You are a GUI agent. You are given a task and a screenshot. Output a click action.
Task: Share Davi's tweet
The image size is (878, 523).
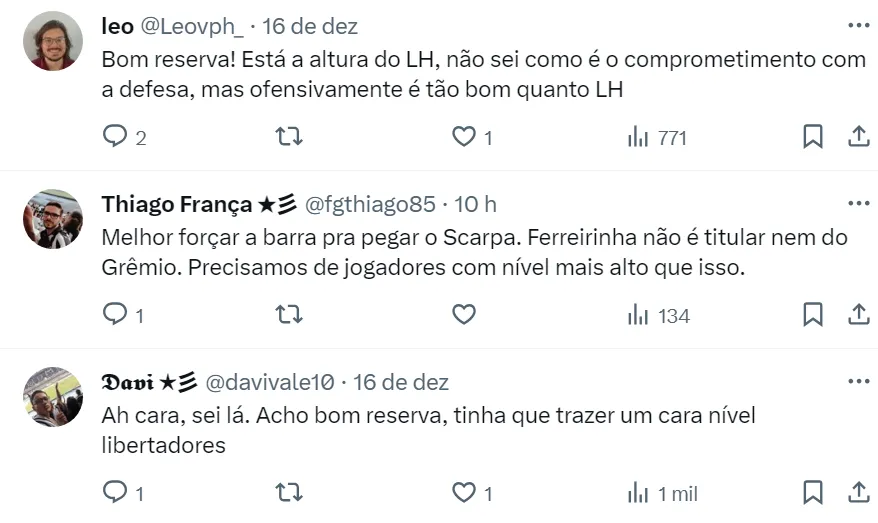(858, 493)
